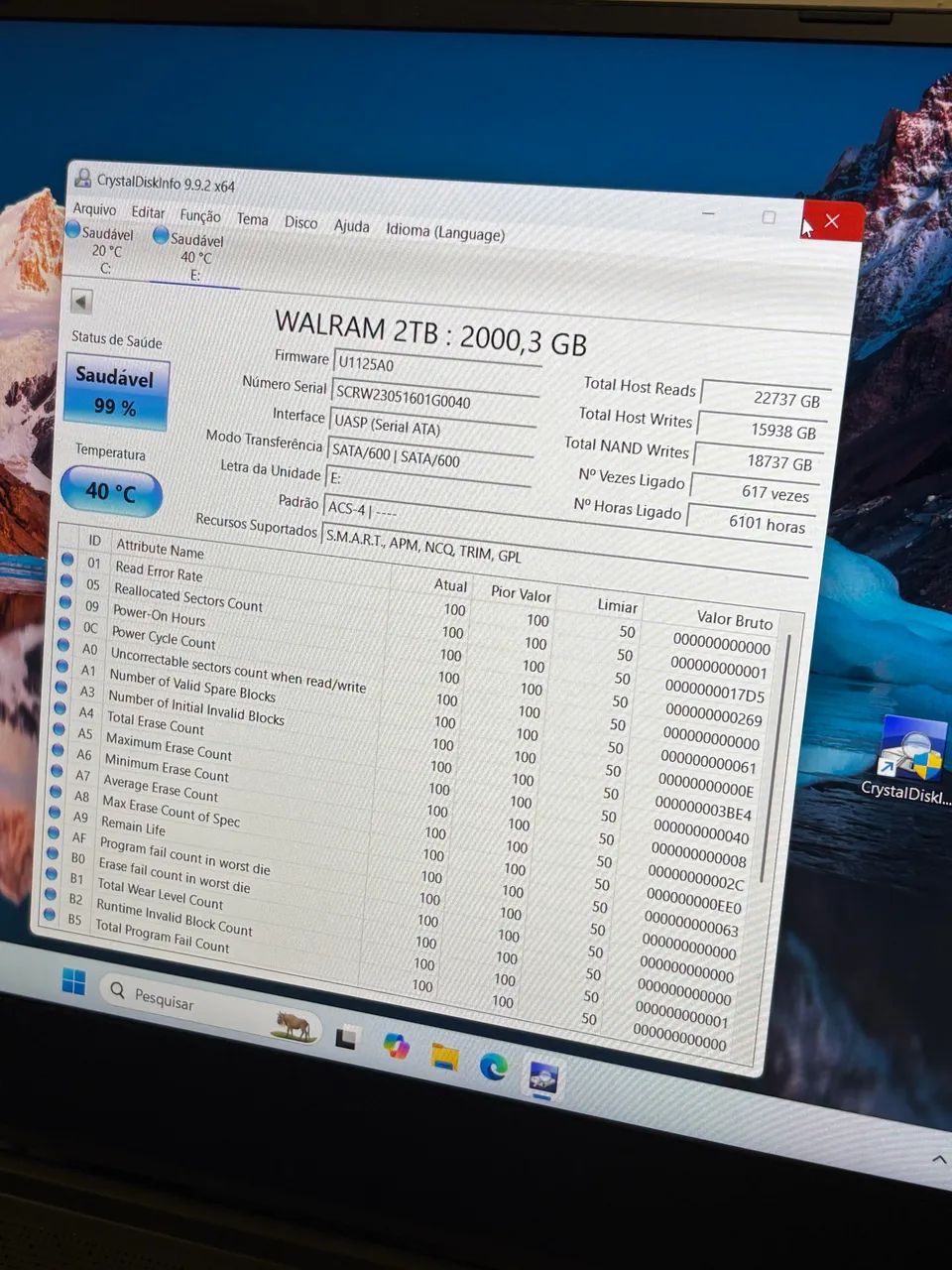Image resolution: width=952 pixels, height=1270 pixels.
Task: Expand the system tray hidden icons chevron
Action: pos(938,1159)
